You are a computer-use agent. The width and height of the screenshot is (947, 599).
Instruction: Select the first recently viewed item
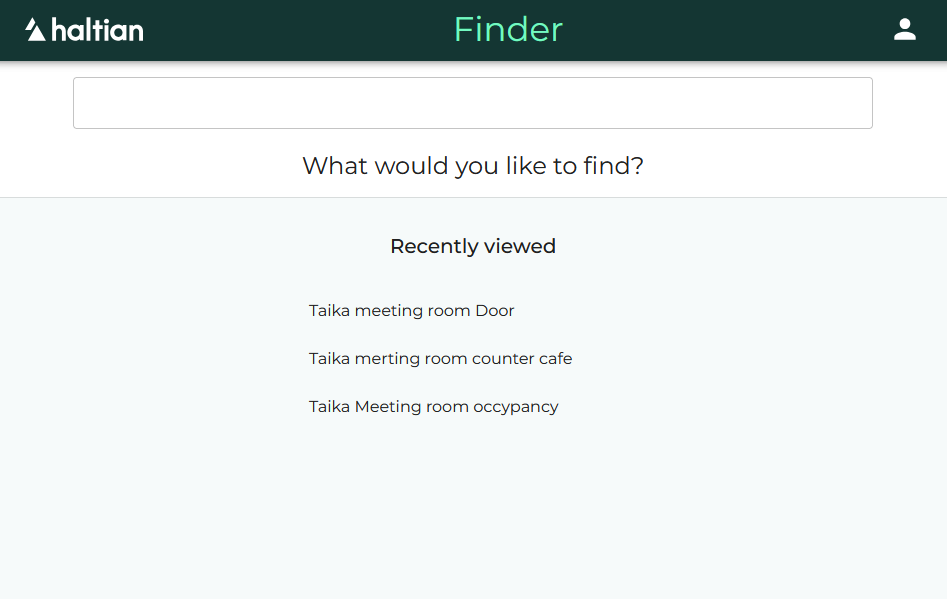[x=411, y=310]
